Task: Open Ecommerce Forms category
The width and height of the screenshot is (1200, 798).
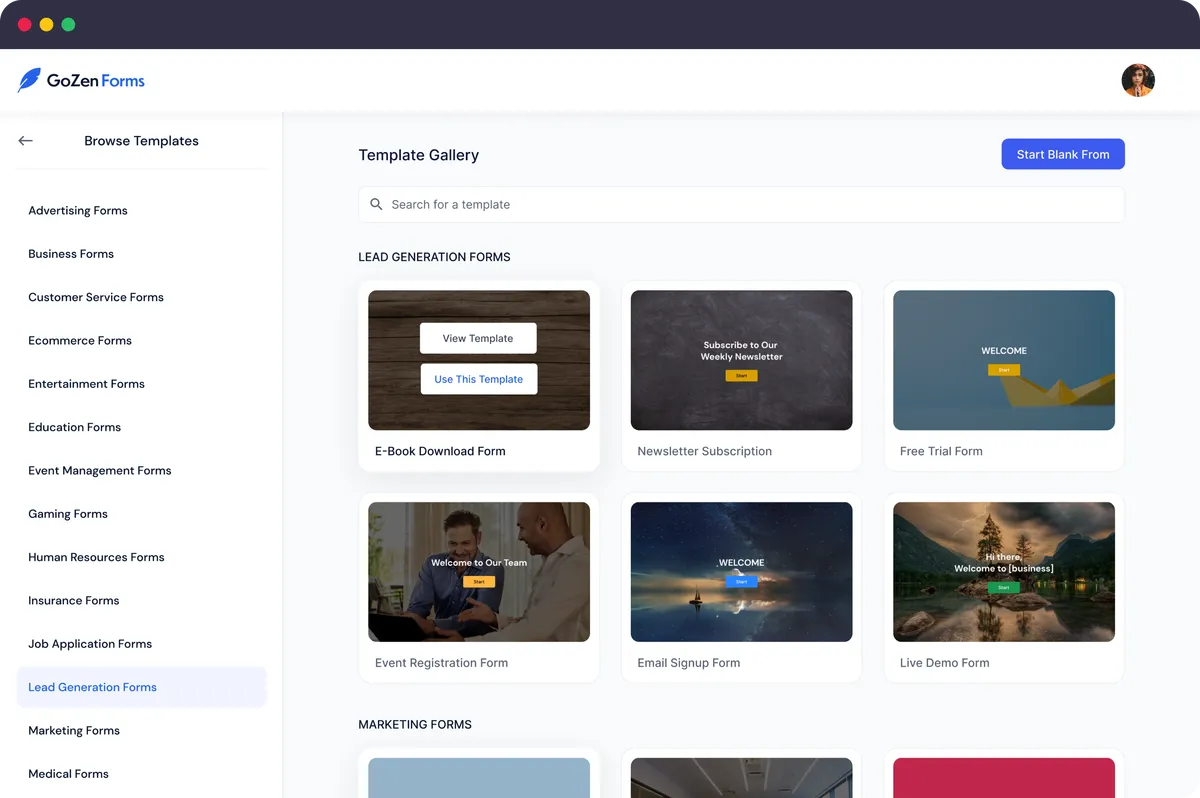Action: pyautogui.click(x=80, y=341)
